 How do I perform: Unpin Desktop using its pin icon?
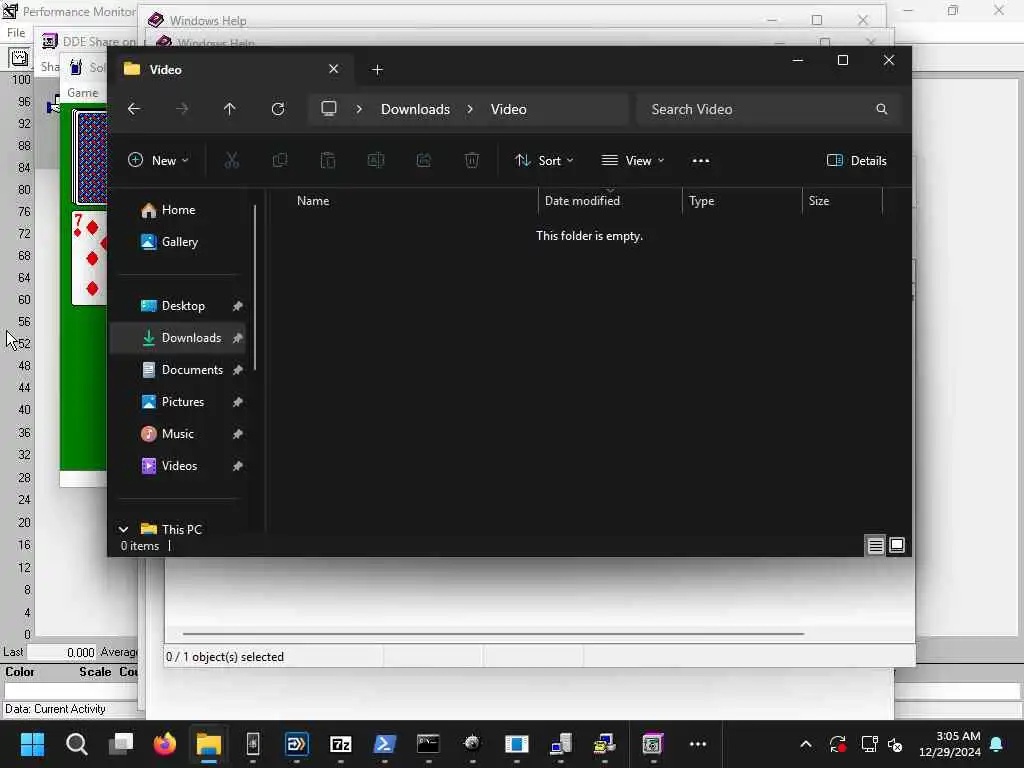[238, 306]
